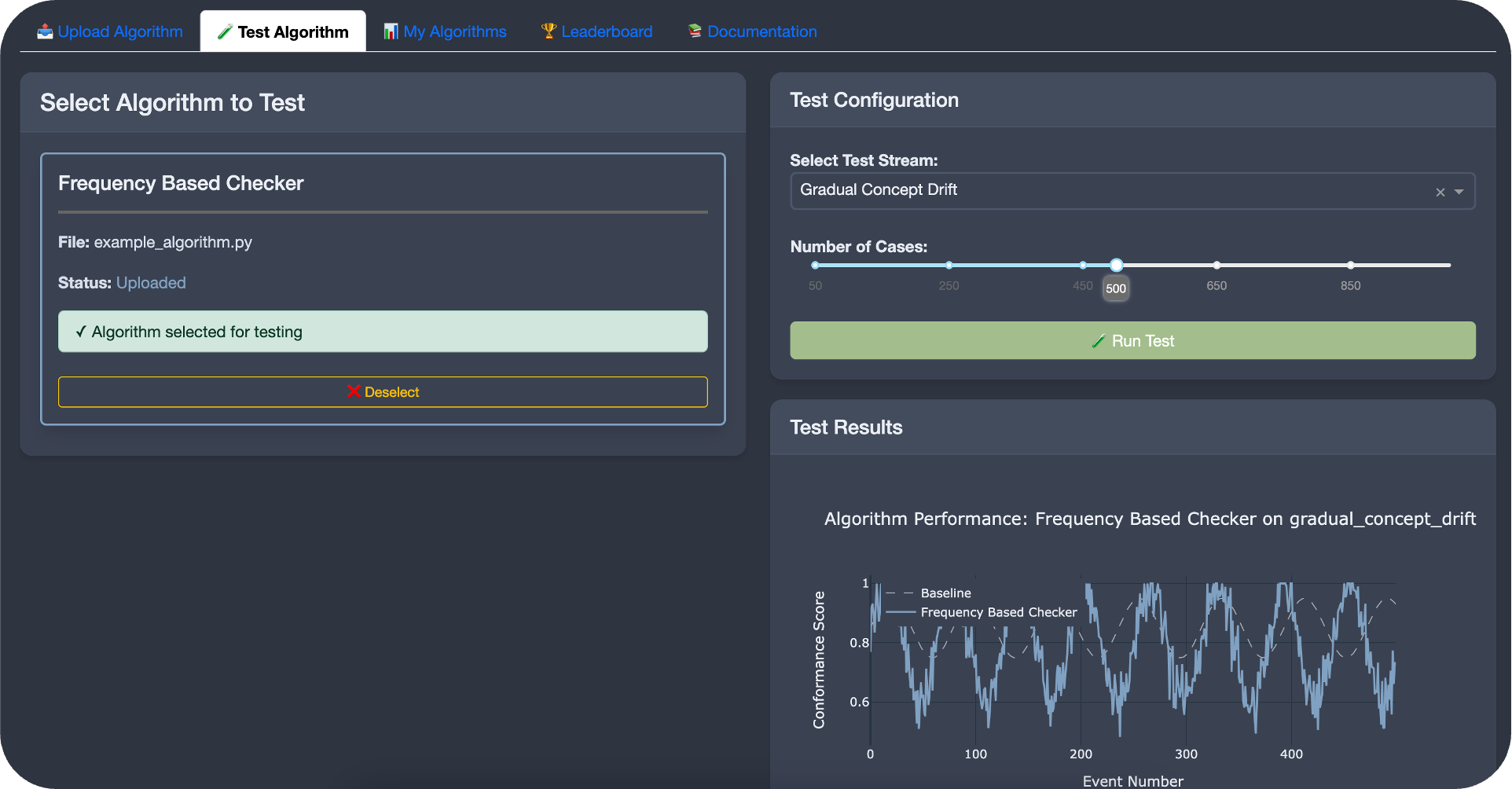Click the bar chart icon for My Algorithms
1512x789 pixels.
[391, 31]
